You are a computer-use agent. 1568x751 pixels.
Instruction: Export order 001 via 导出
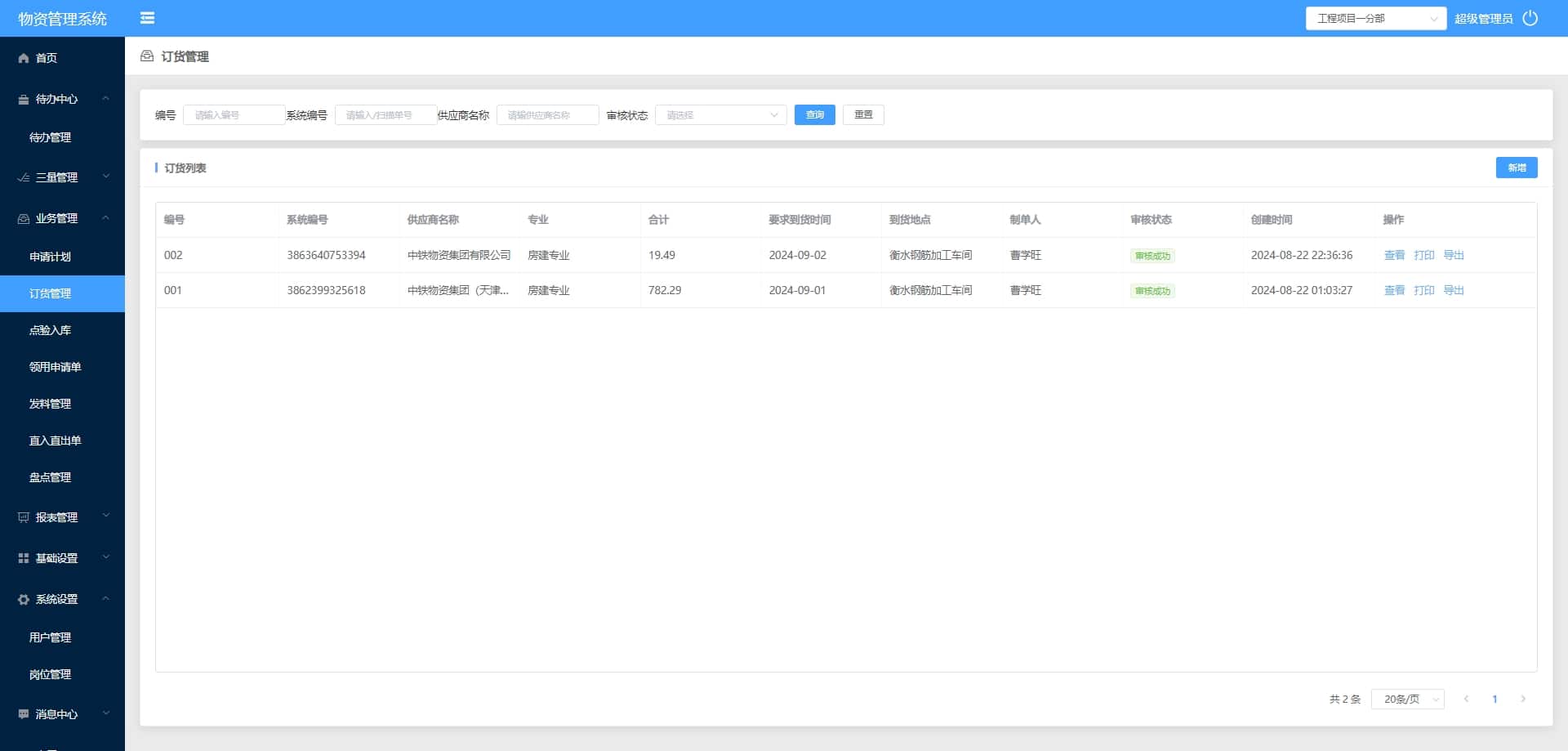(1453, 290)
